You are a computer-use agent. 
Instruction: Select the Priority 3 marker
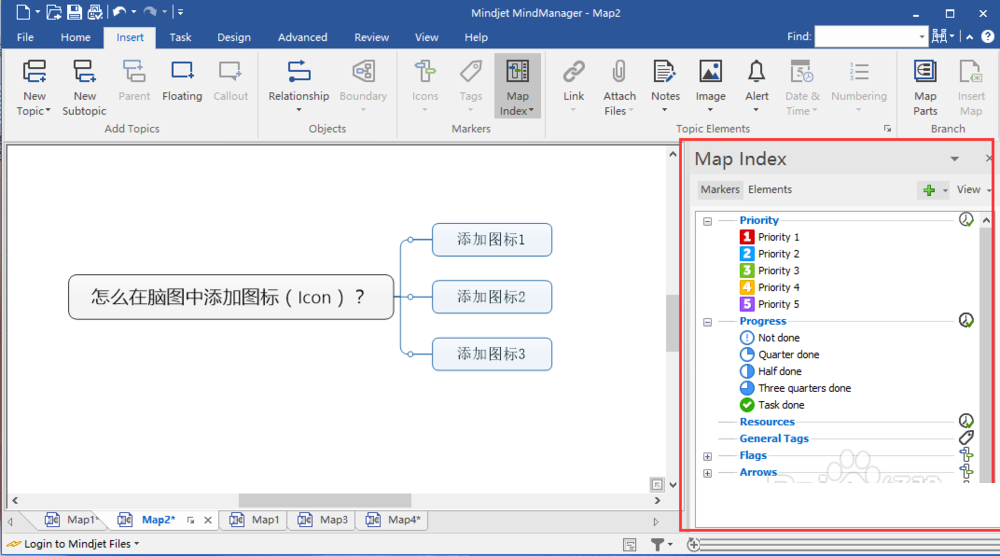[769, 270]
